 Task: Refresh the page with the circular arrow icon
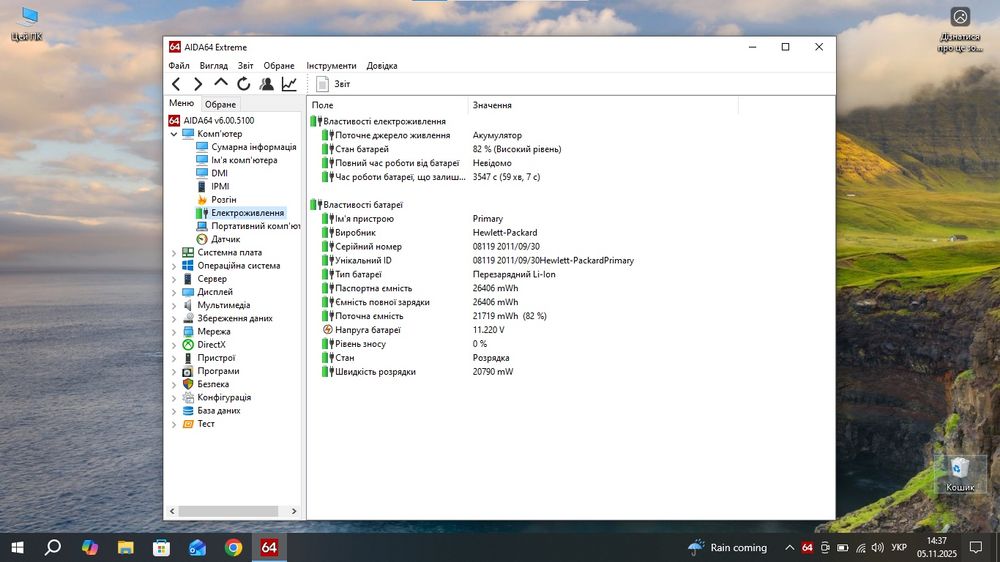coord(244,84)
